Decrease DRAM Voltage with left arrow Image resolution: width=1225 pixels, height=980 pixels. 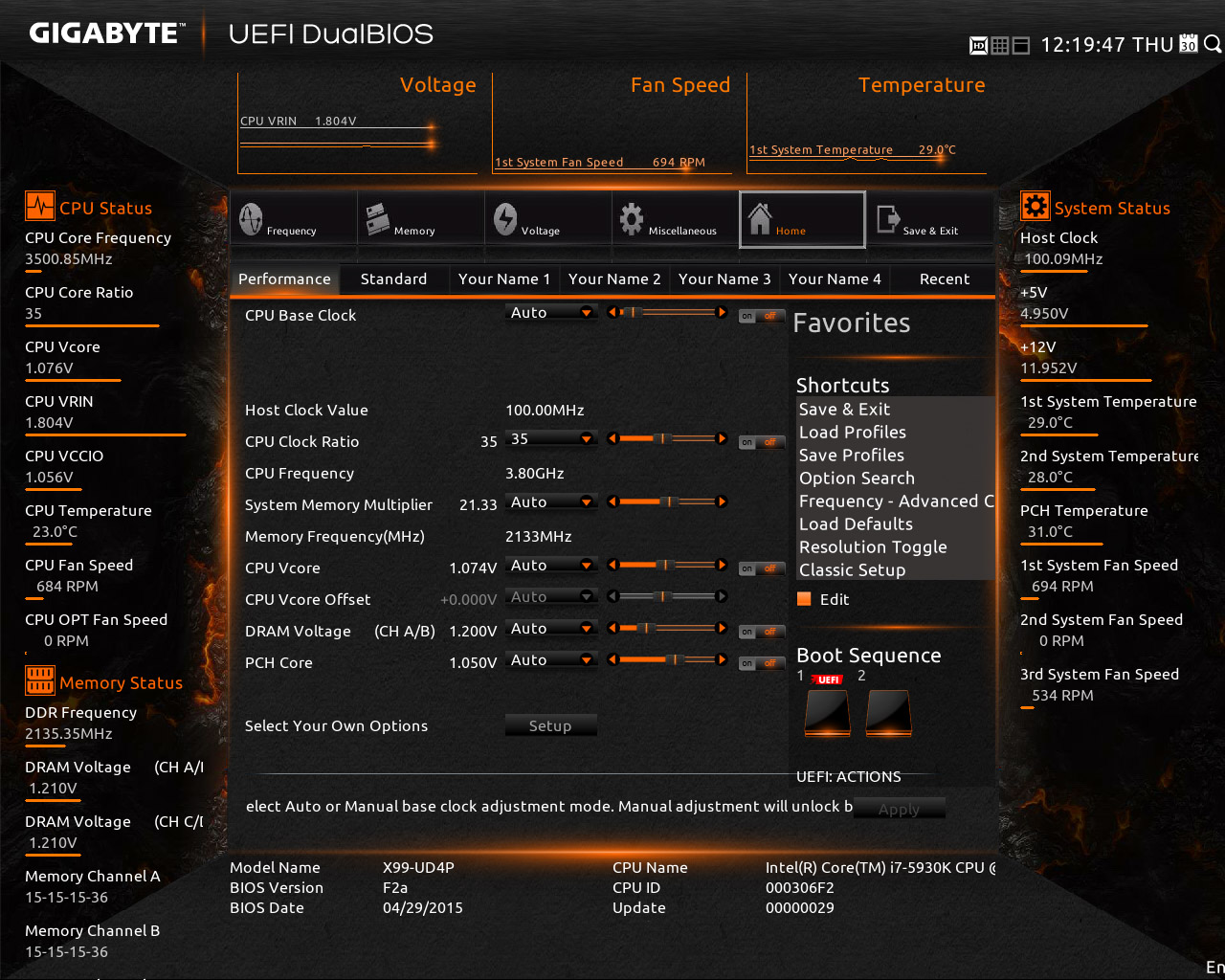click(x=612, y=628)
